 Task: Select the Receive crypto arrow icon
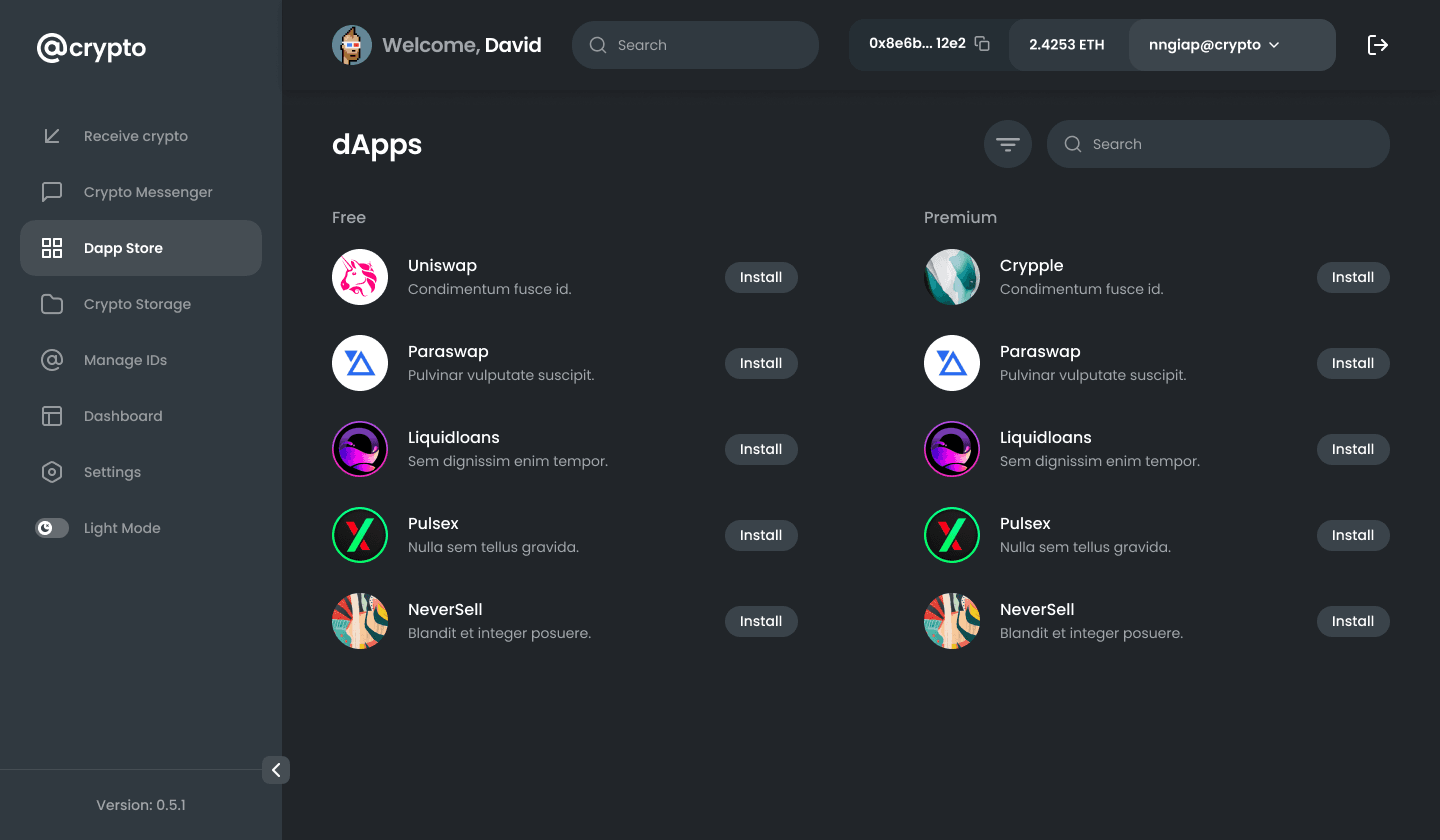pyautogui.click(x=52, y=136)
